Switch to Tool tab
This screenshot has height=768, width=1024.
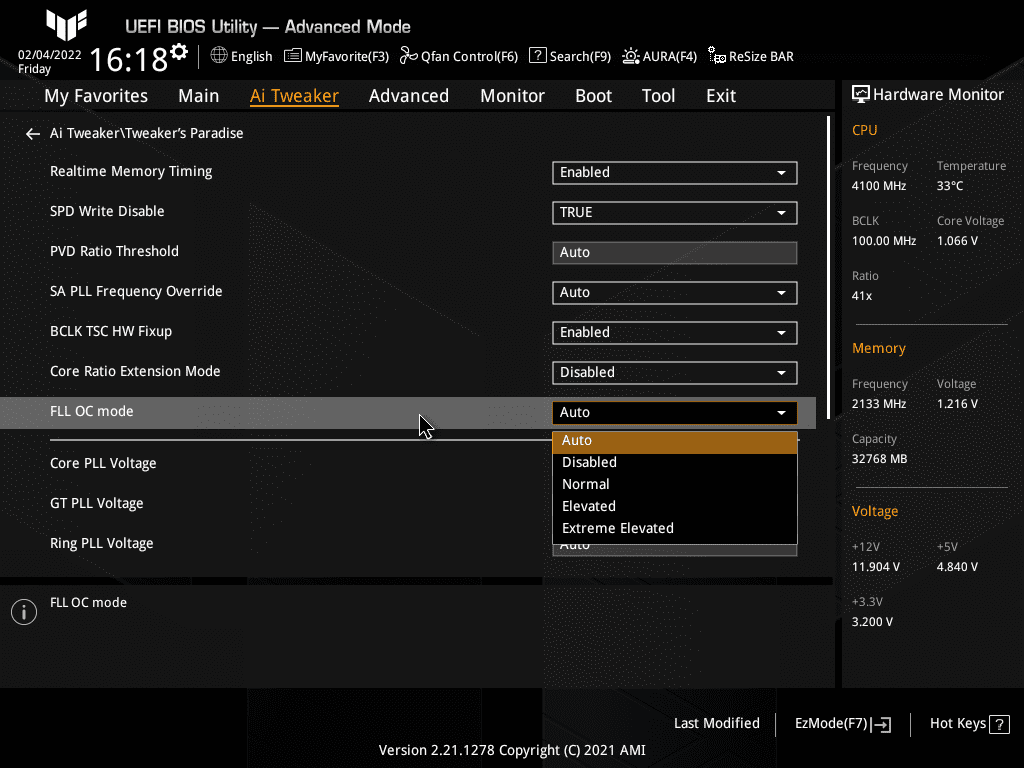tap(658, 96)
